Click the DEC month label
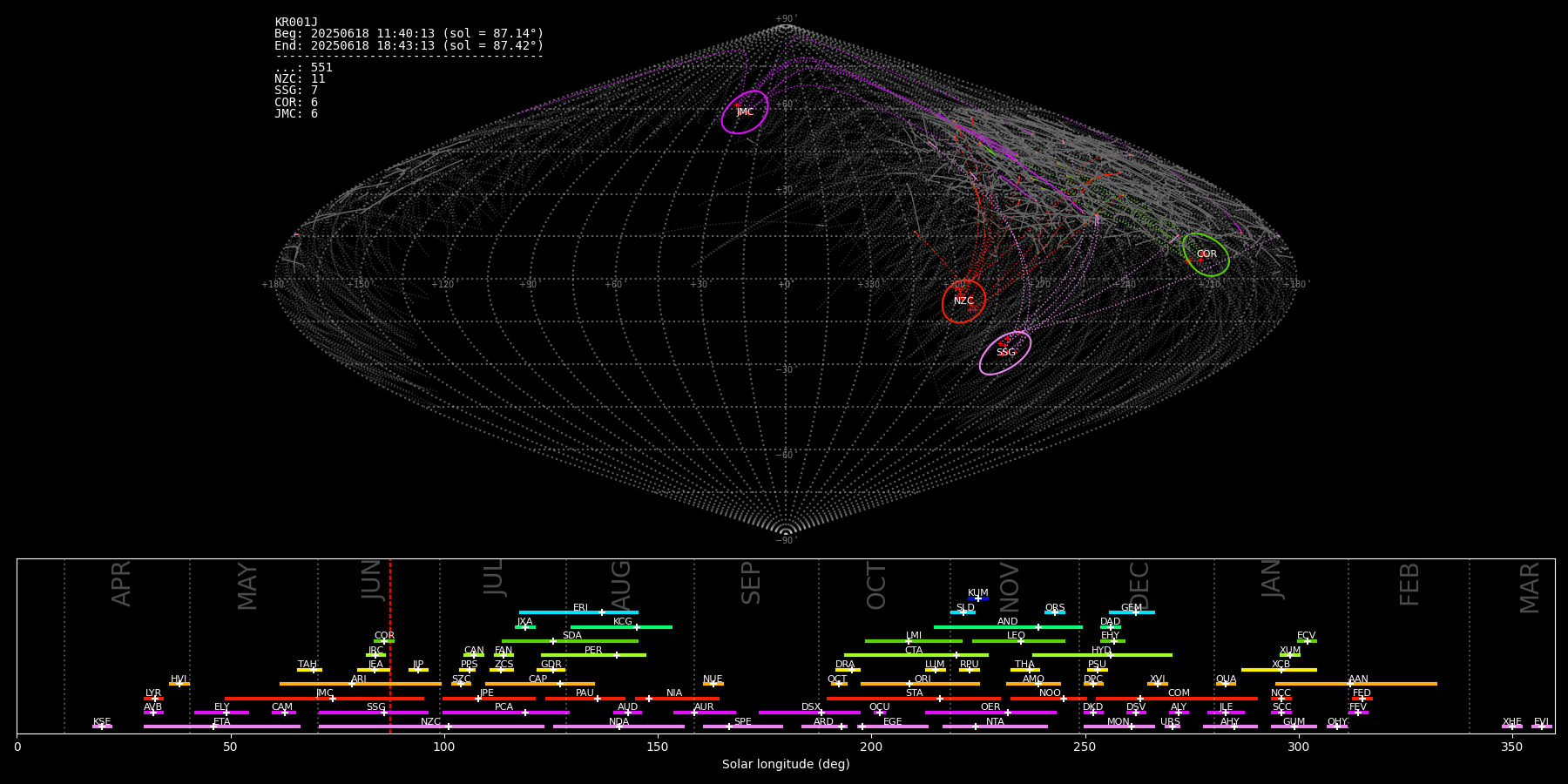Viewport: 1568px width, 784px height. pos(1139,585)
